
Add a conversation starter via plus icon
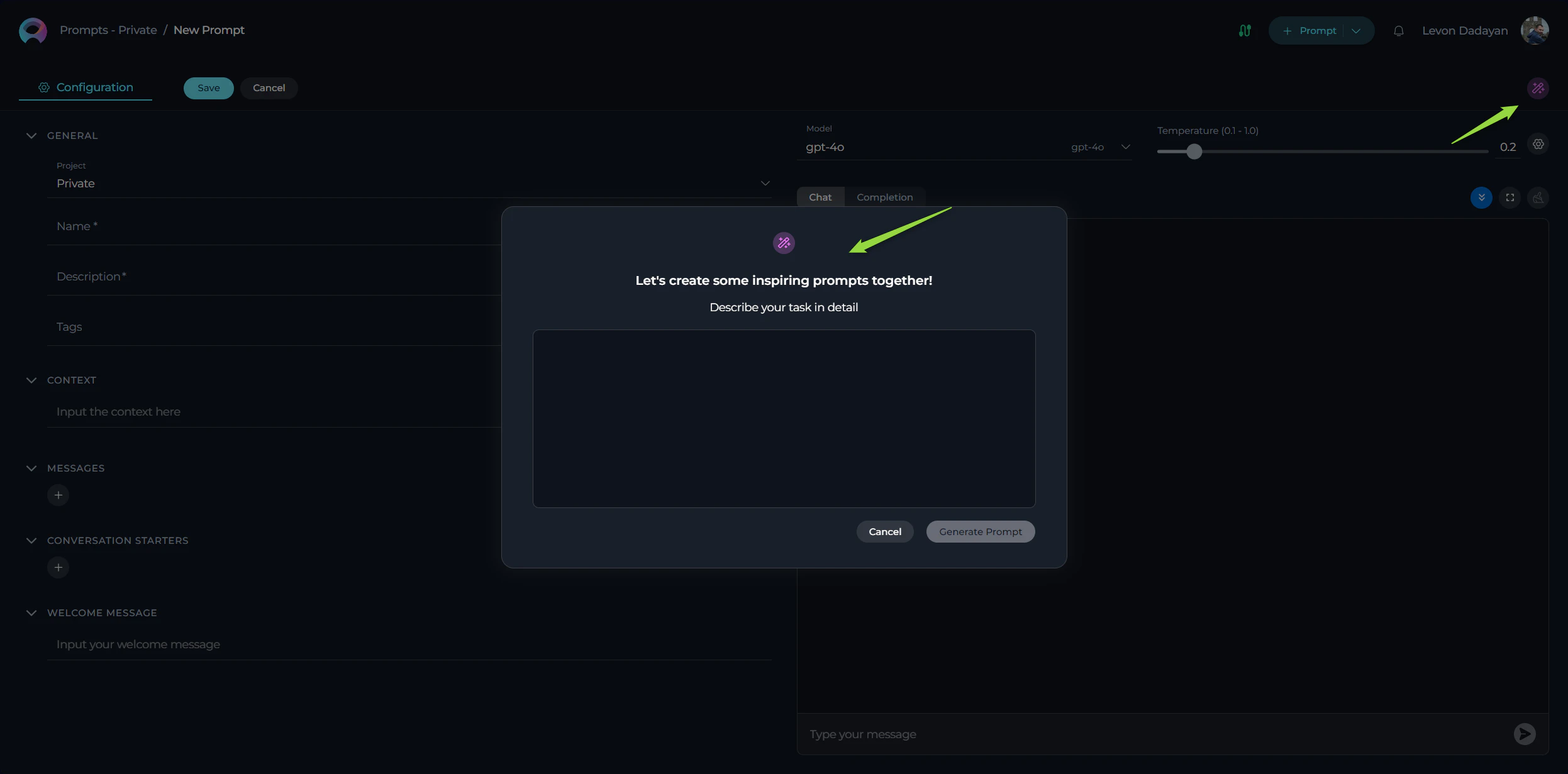[x=58, y=567]
